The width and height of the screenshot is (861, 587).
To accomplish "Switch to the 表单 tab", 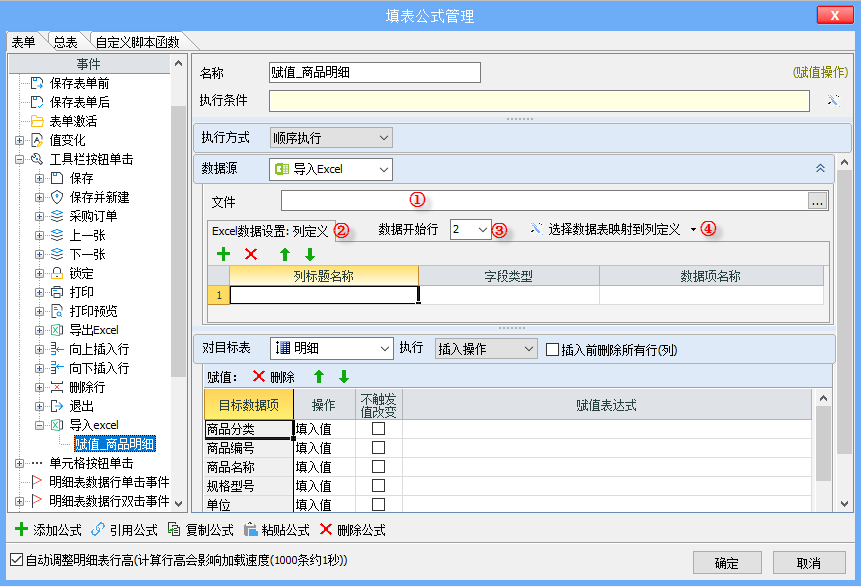I will point(23,42).
